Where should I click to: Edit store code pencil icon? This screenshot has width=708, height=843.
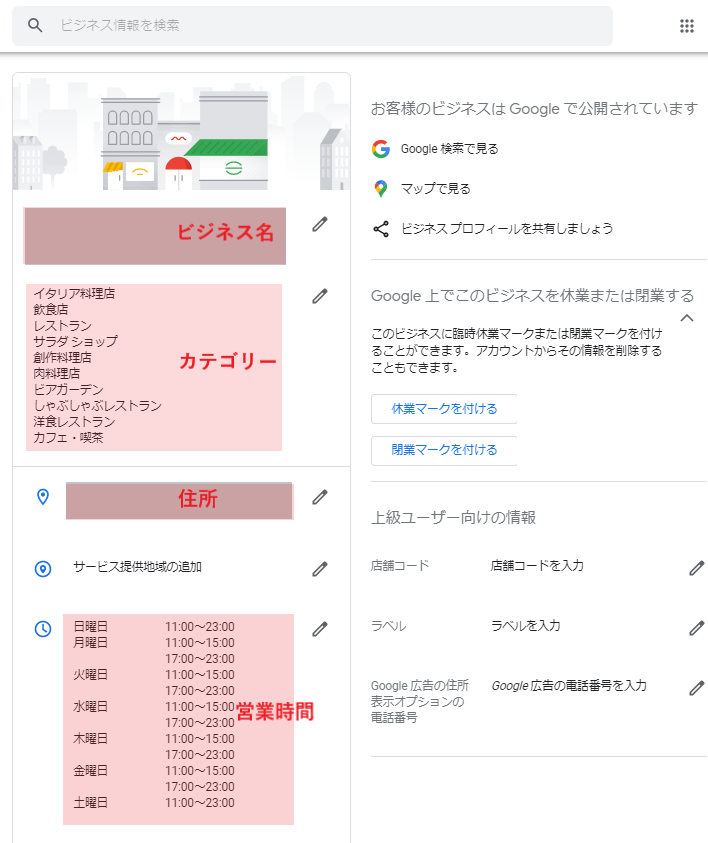[697, 568]
